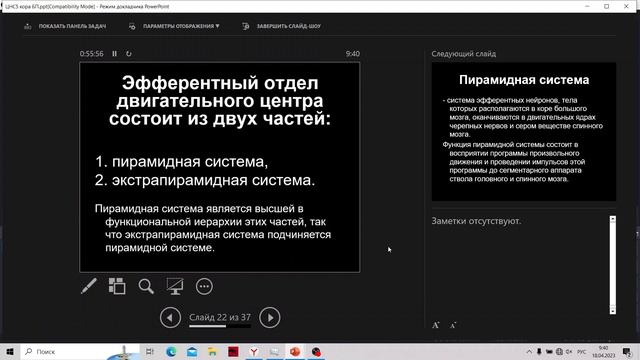The image size is (640, 360).
Task: Click the current clock time above the slide
Action: (x=353, y=53)
